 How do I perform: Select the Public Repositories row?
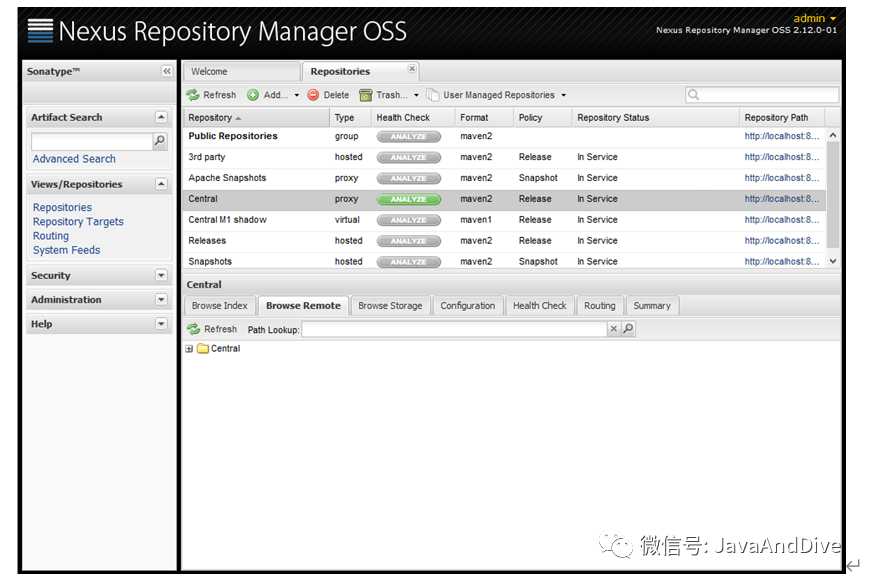(504, 136)
